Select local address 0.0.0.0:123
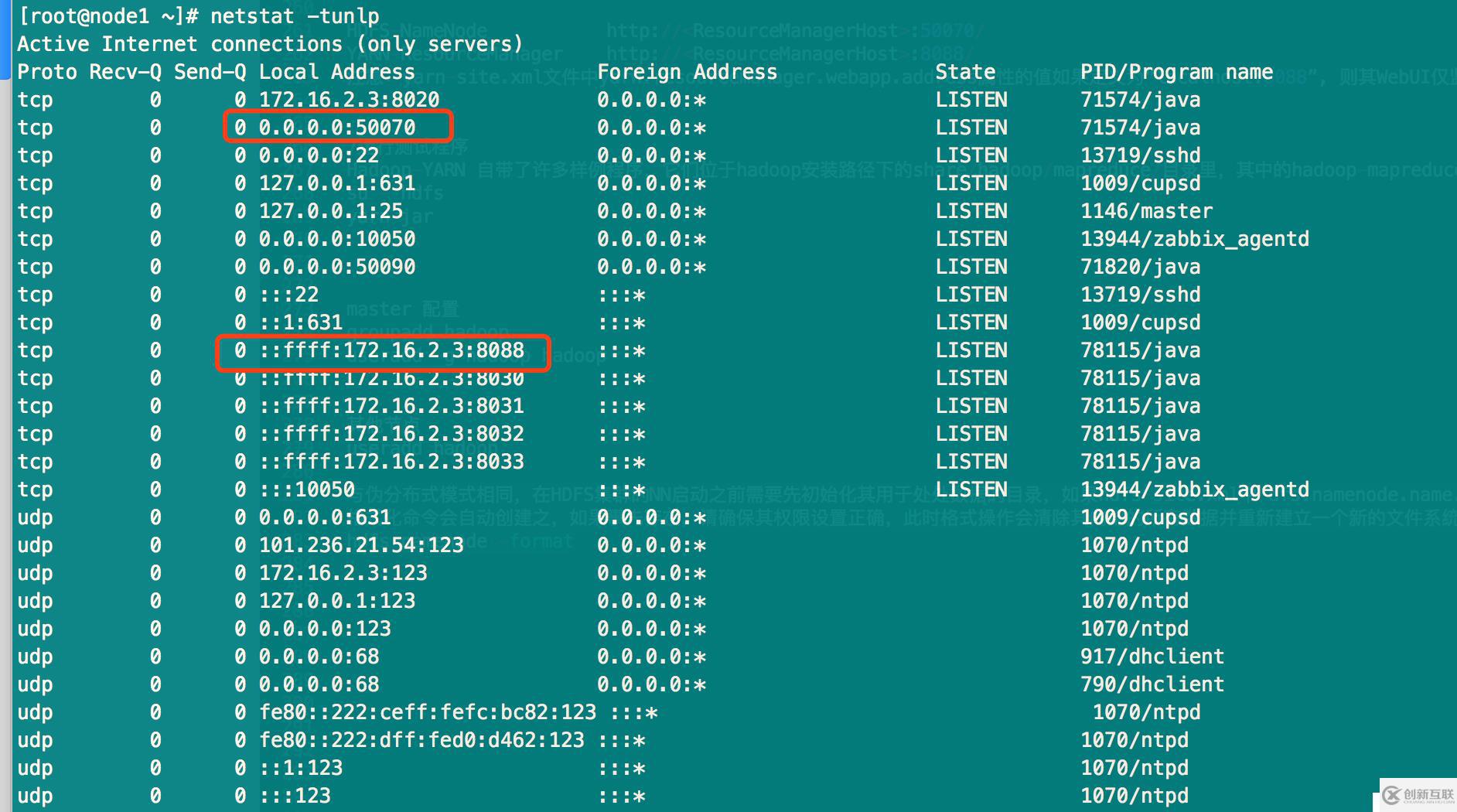Image resolution: width=1457 pixels, height=812 pixels. 325,629
